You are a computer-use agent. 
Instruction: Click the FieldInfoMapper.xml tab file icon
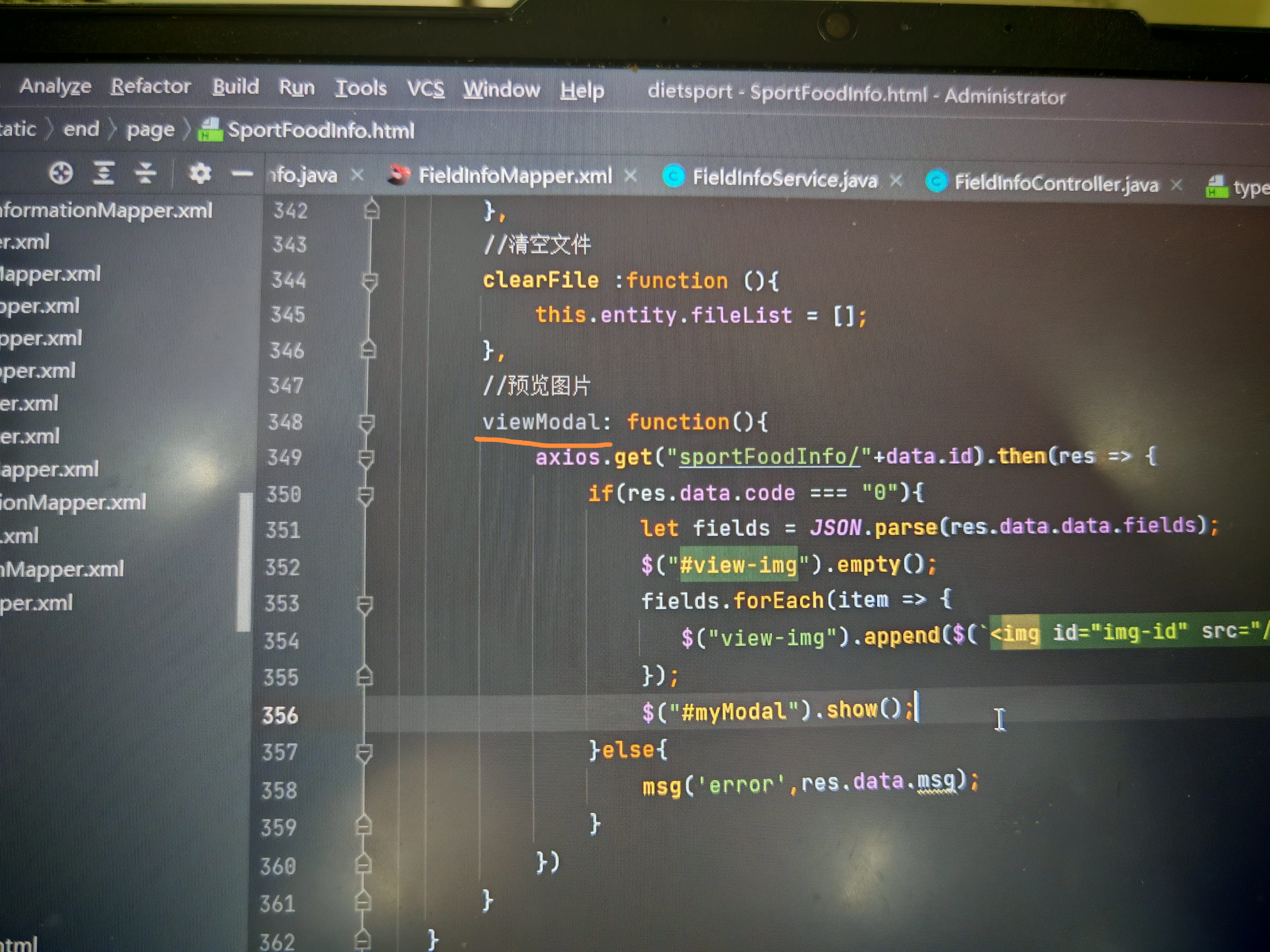[x=400, y=175]
